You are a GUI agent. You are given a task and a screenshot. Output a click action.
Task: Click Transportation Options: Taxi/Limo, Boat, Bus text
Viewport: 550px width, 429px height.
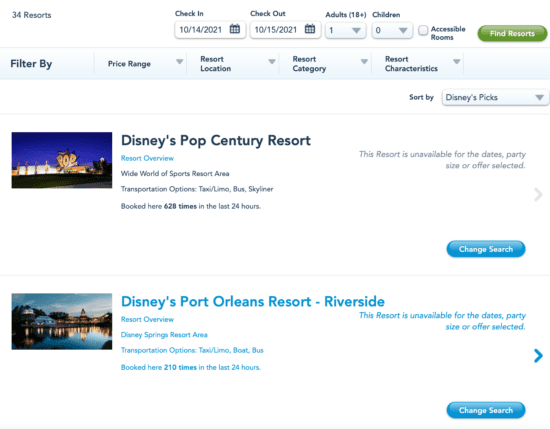tap(192, 350)
